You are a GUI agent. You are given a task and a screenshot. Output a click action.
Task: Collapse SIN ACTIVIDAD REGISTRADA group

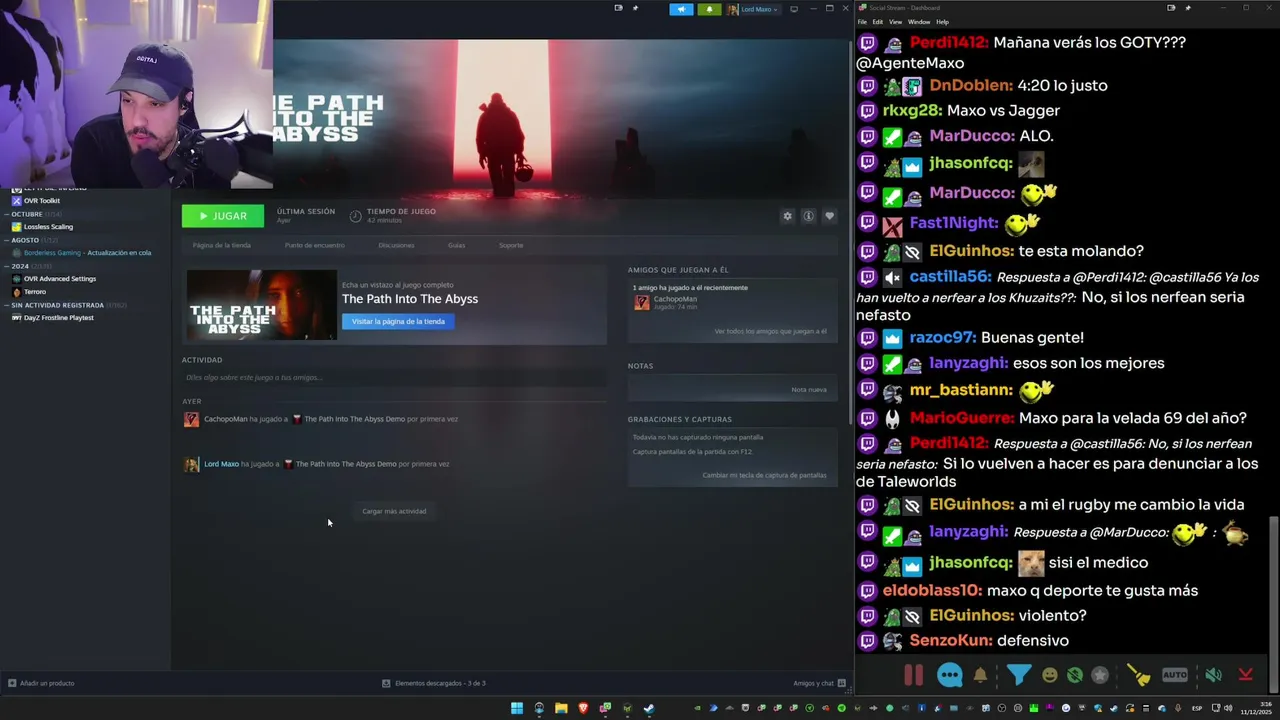(x=57, y=305)
